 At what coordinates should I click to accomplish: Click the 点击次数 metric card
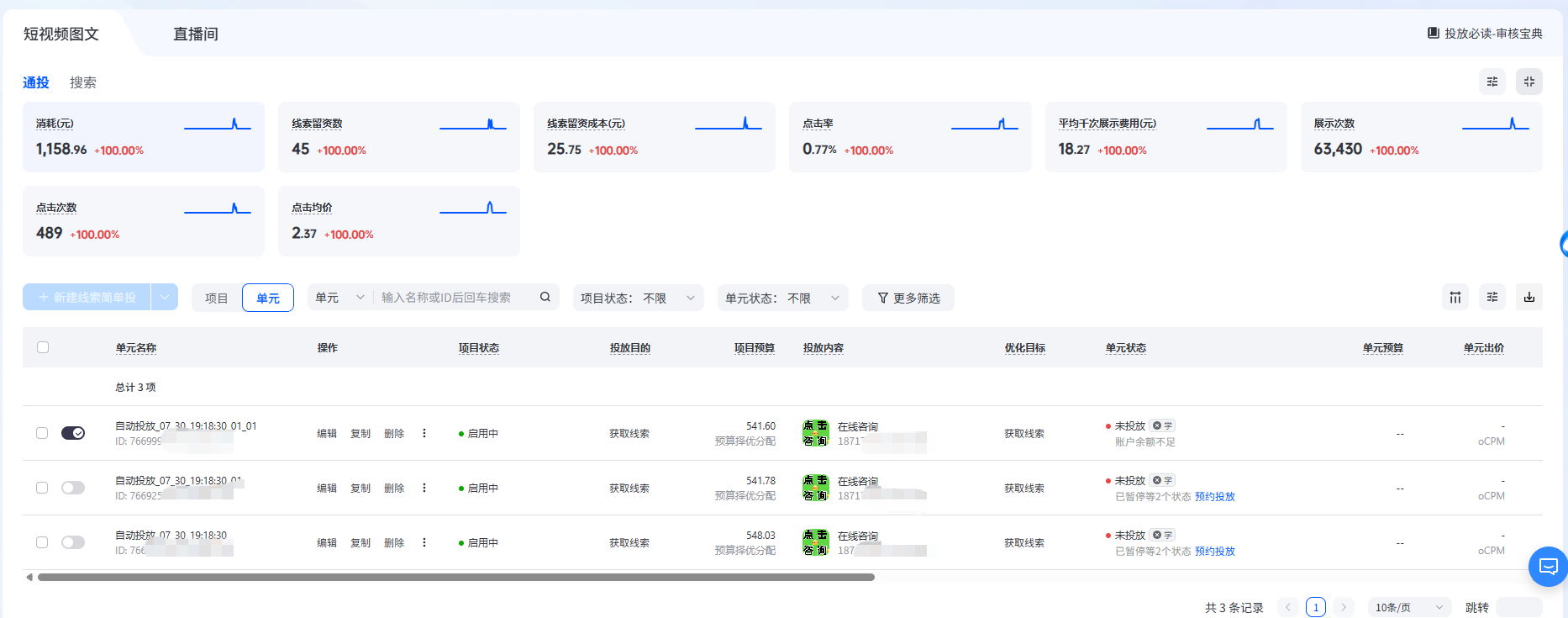tap(144, 221)
